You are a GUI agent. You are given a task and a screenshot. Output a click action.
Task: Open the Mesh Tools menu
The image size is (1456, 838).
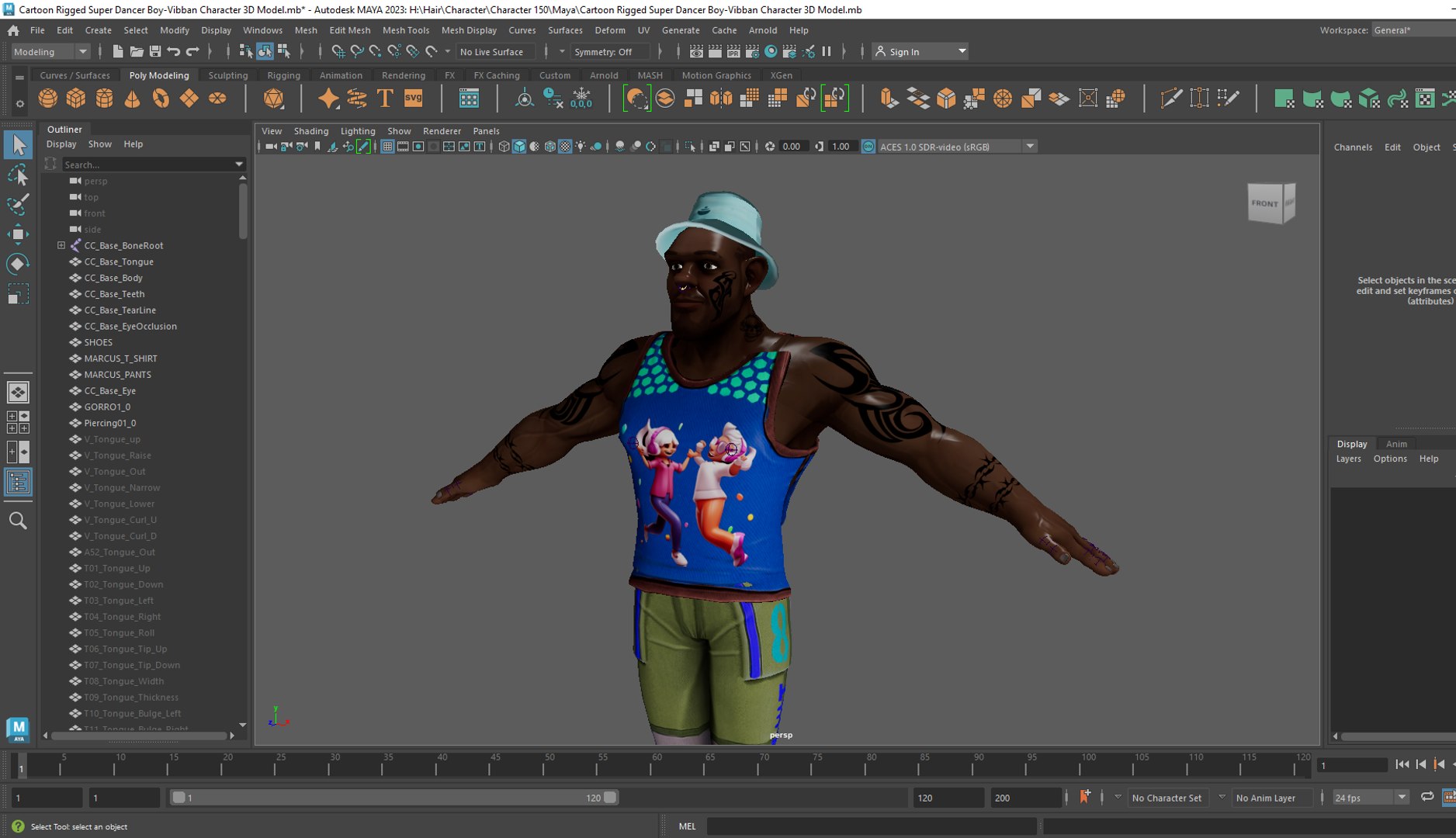click(405, 30)
